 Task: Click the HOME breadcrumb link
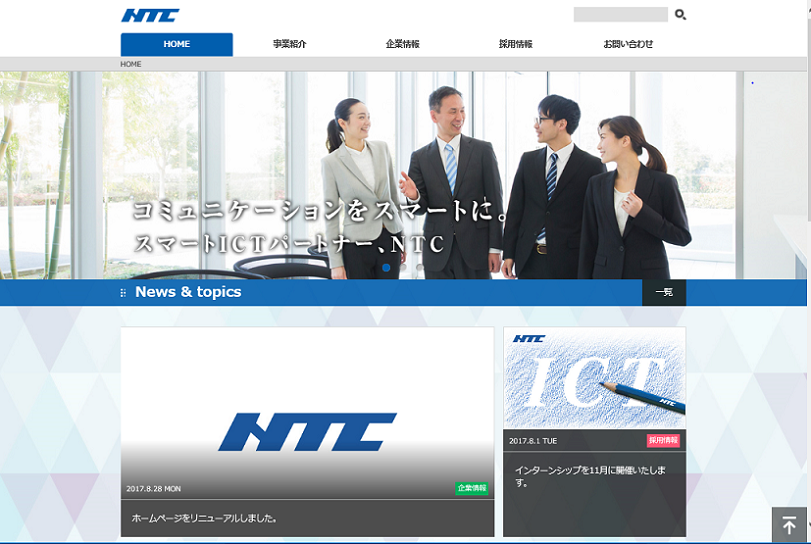tap(131, 64)
